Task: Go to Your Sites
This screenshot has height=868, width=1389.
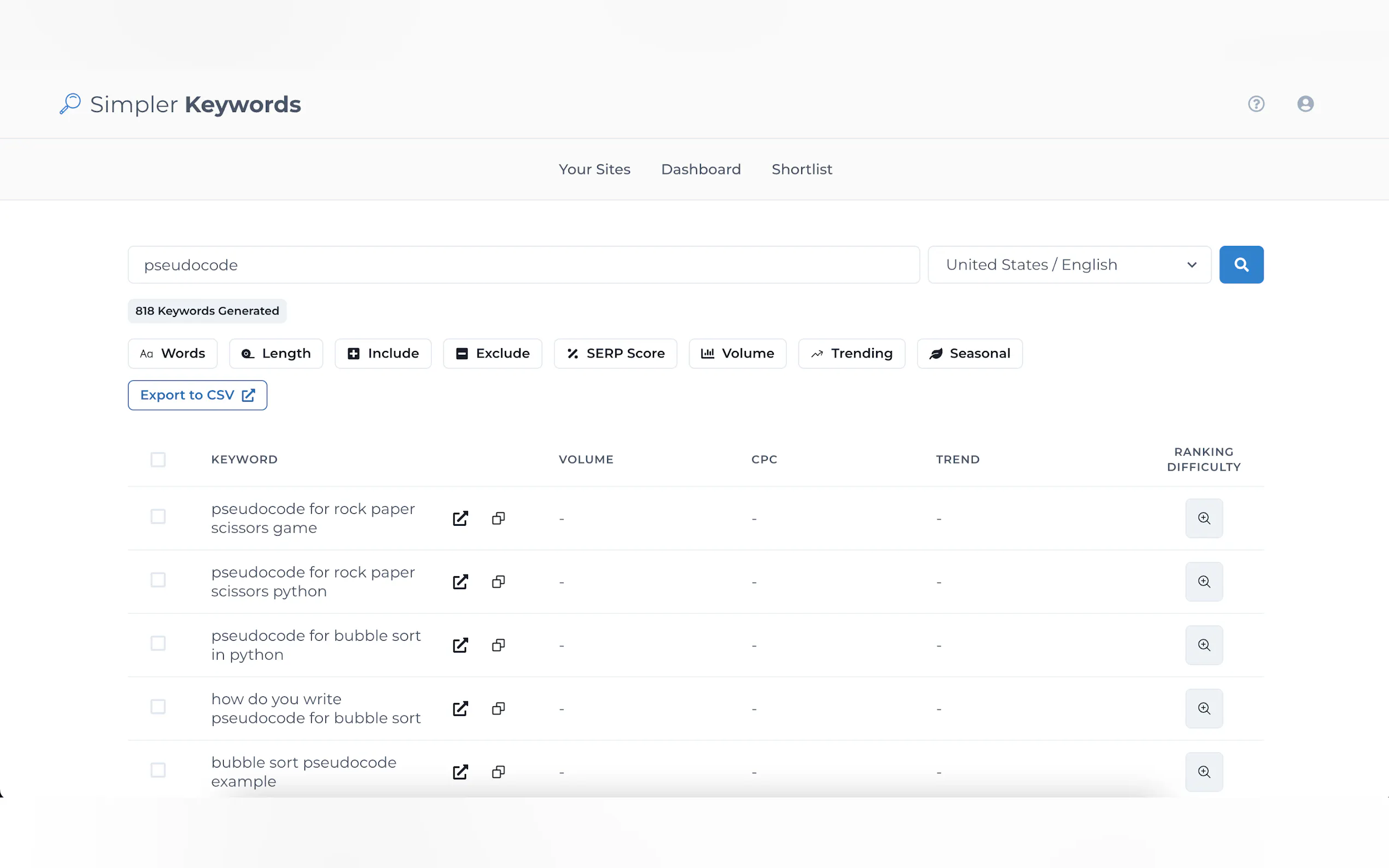Action: [594, 169]
